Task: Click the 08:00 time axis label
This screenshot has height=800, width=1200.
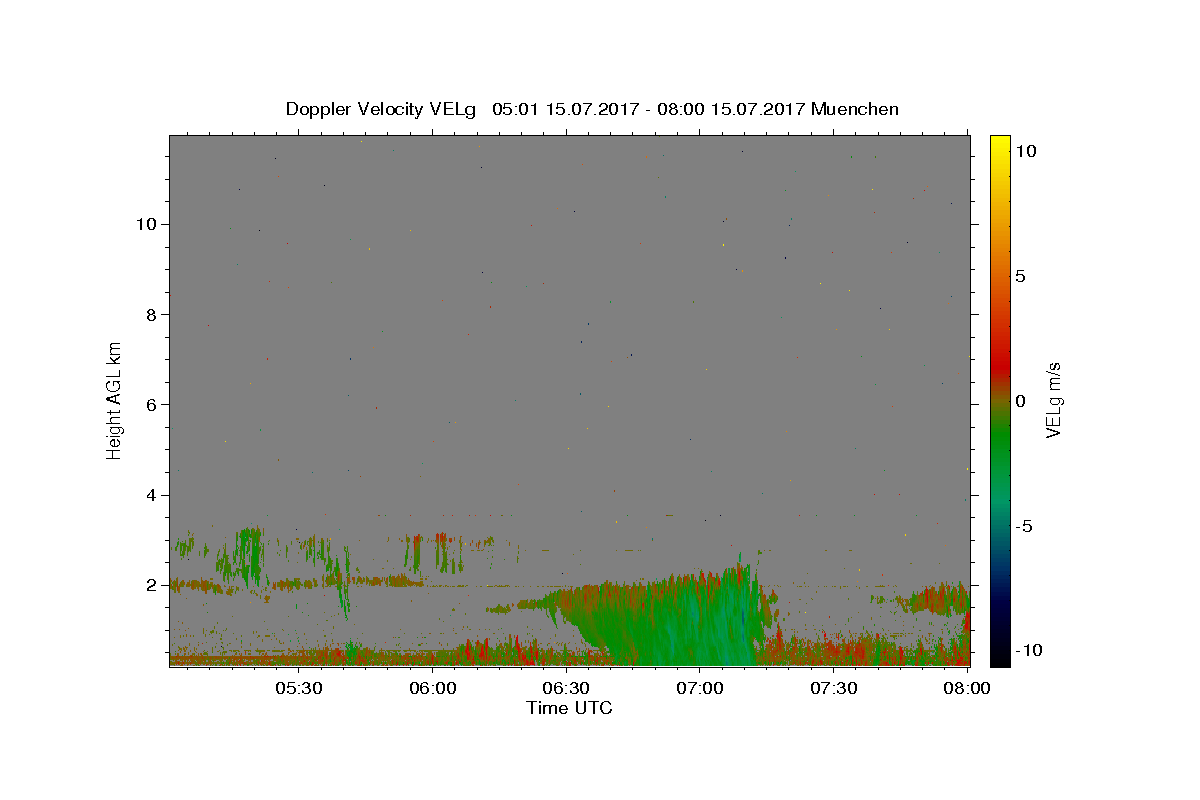Action: point(967,688)
